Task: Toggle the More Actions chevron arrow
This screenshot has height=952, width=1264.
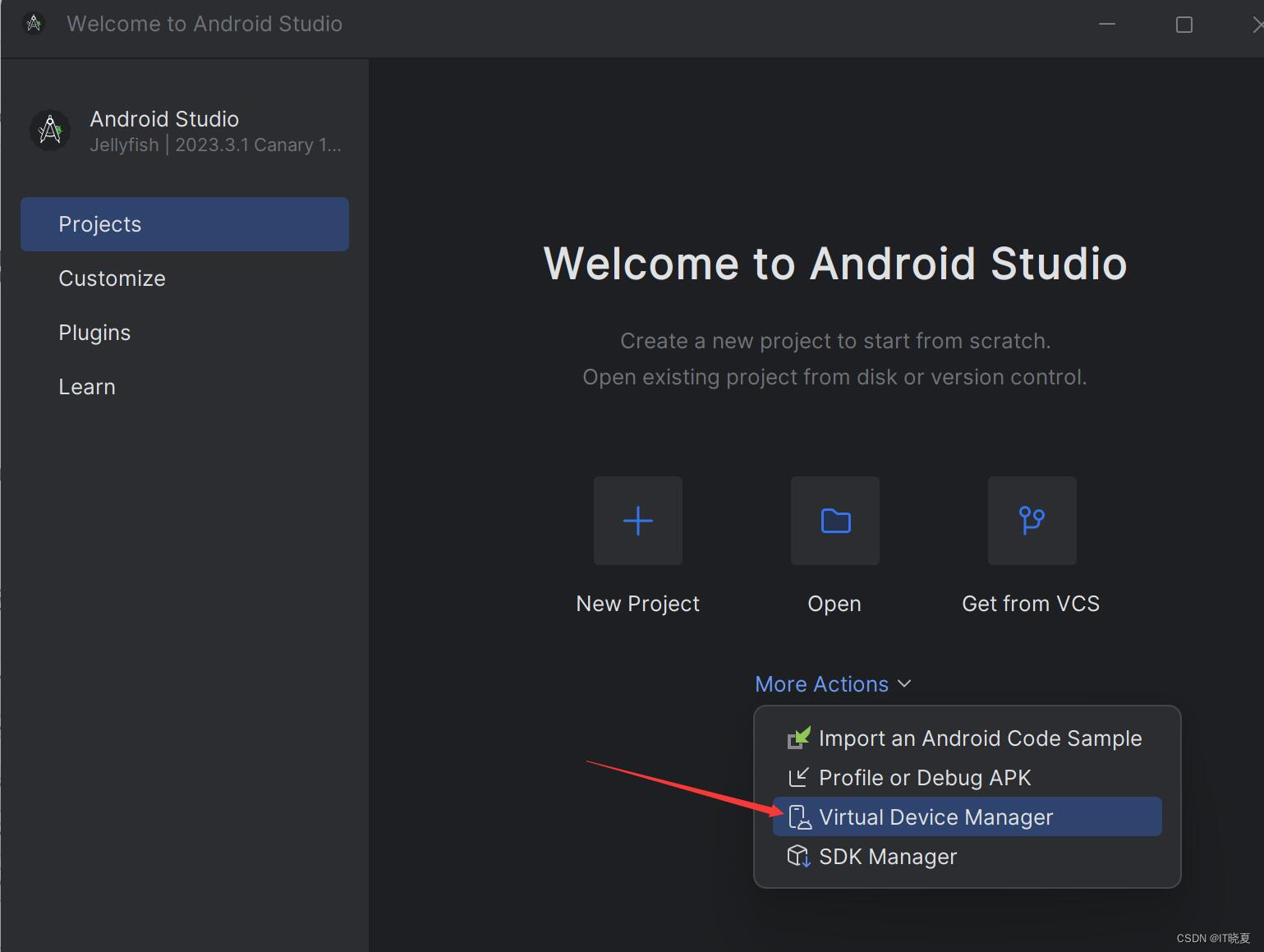Action: [x=905, y=683]
